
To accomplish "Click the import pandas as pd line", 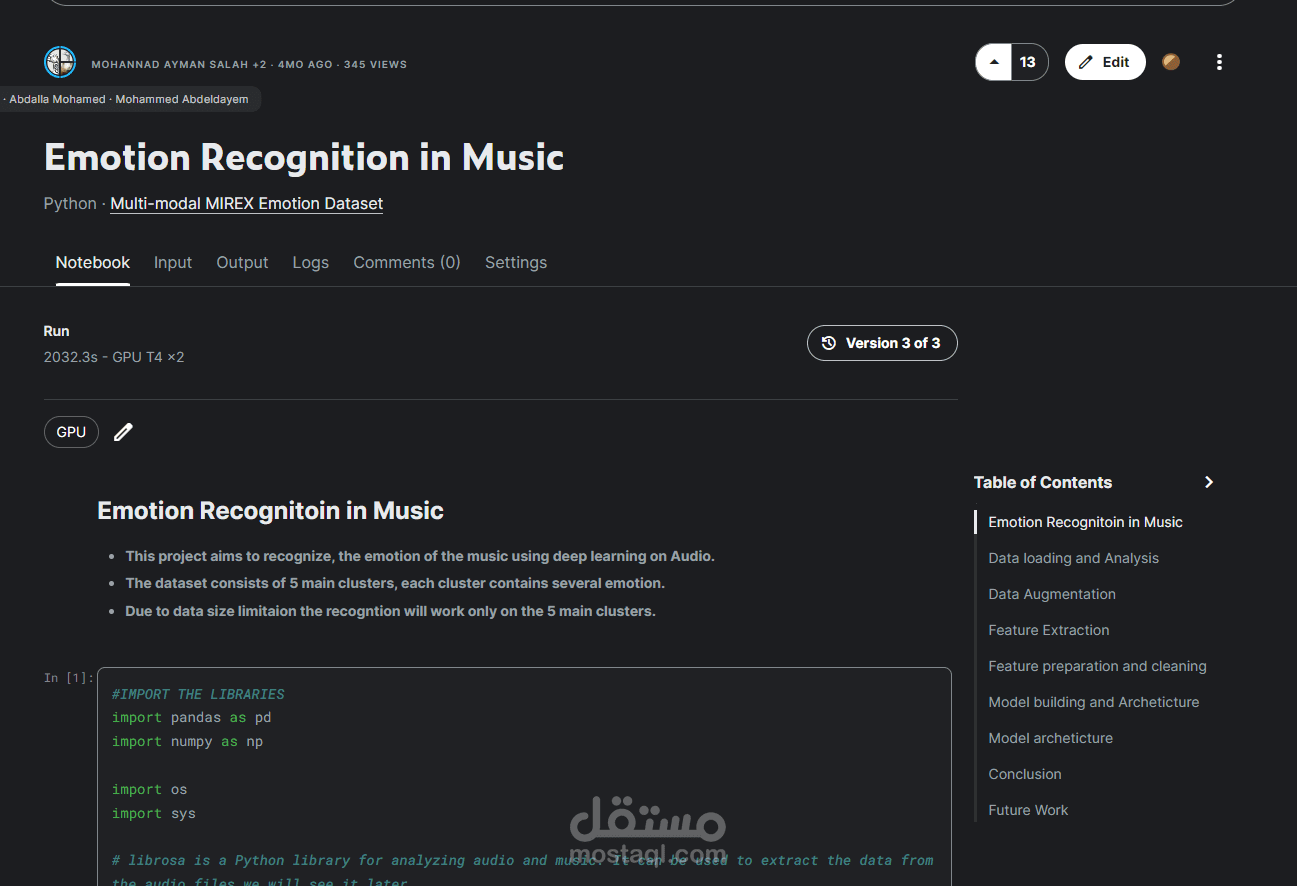I will 191,718.
